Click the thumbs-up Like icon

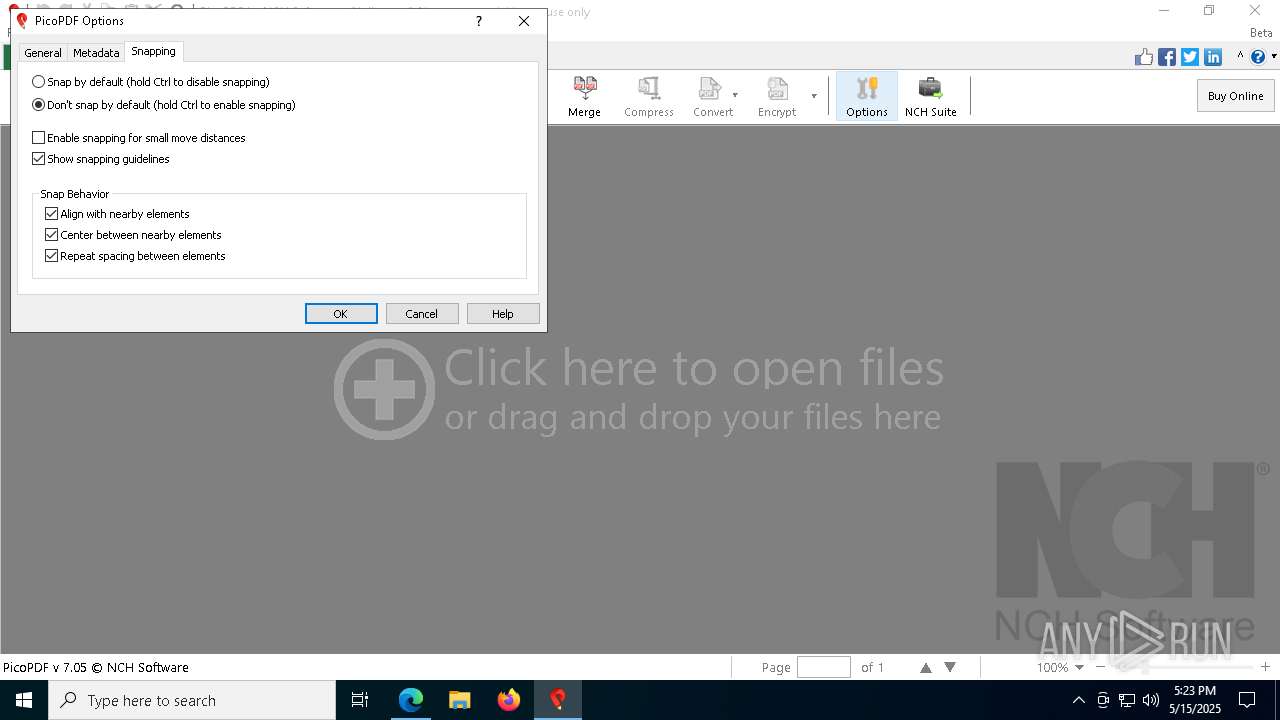click(x=1144, y=57)
